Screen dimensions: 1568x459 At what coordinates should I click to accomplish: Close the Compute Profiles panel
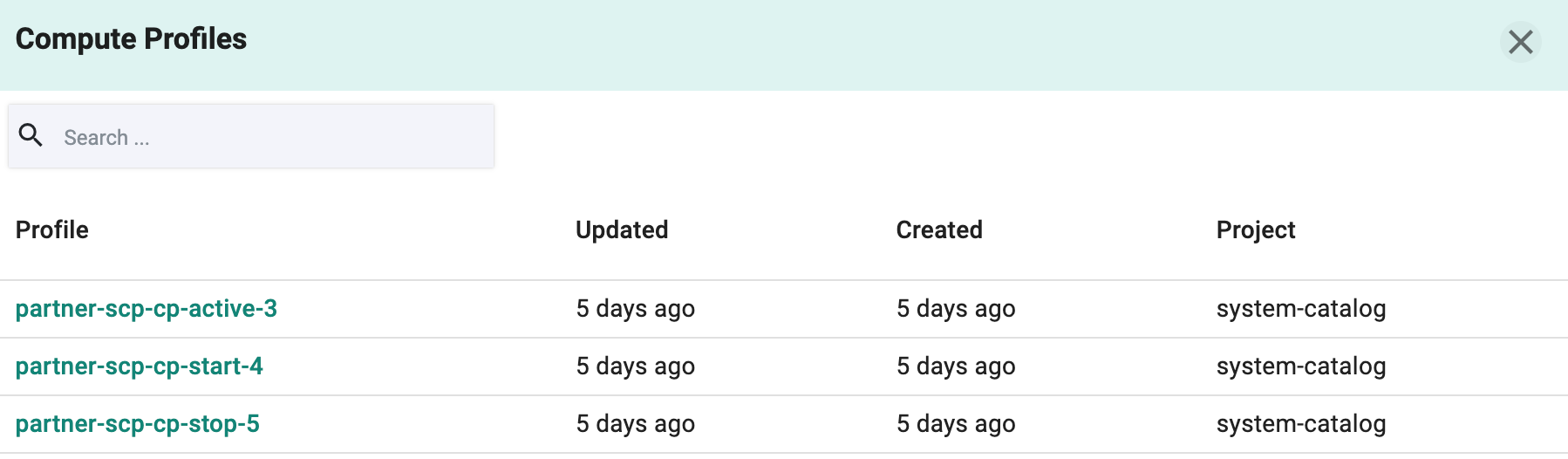(1521, 42)
